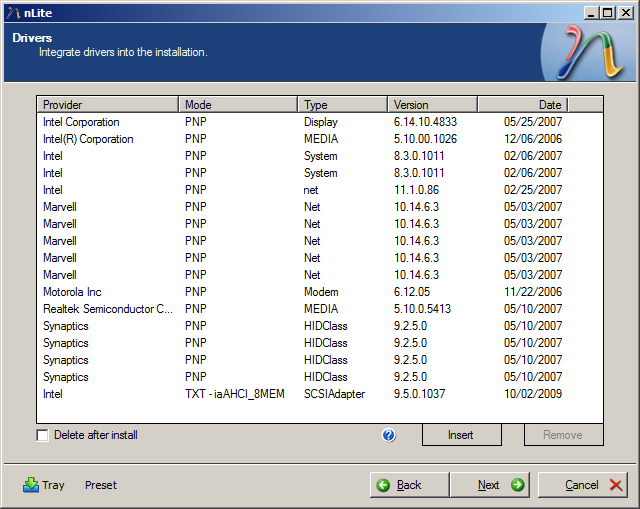640x509 pixels.
Task: Click the Insert button
Action: click(x=461, y=435)
